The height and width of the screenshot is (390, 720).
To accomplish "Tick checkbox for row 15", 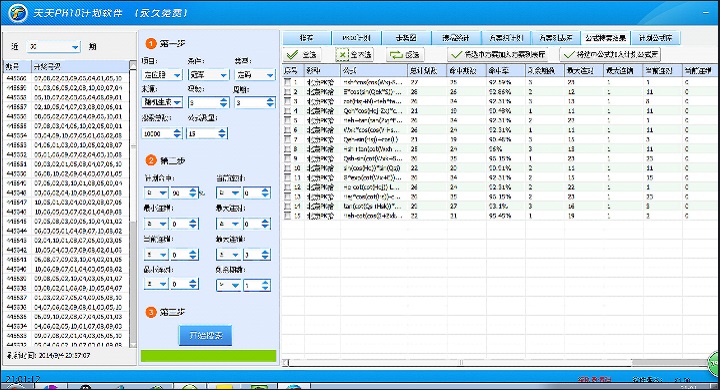I will pyautogui.click(x=287, y=215).
